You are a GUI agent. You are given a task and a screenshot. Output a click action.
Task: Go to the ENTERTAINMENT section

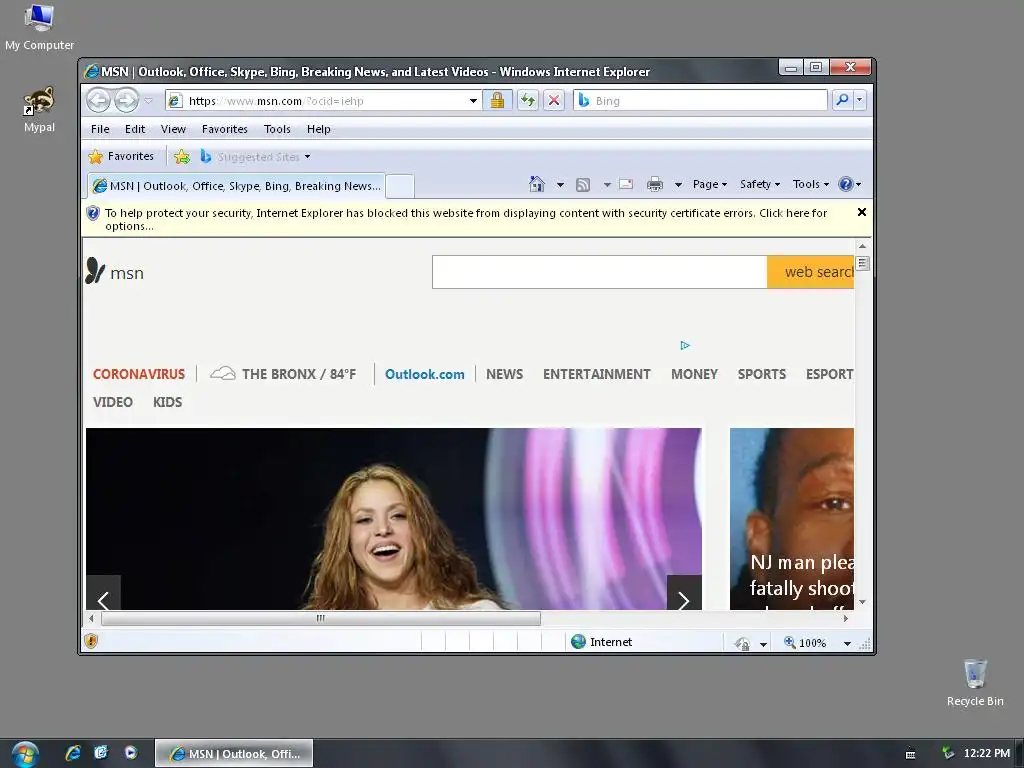[x=596, y=374]
